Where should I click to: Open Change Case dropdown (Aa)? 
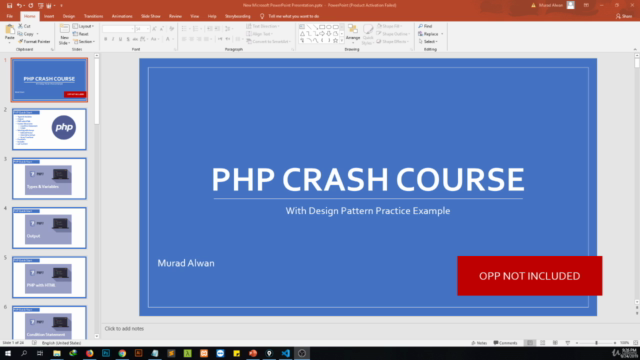pyautogui.click(x=154, y=39)
